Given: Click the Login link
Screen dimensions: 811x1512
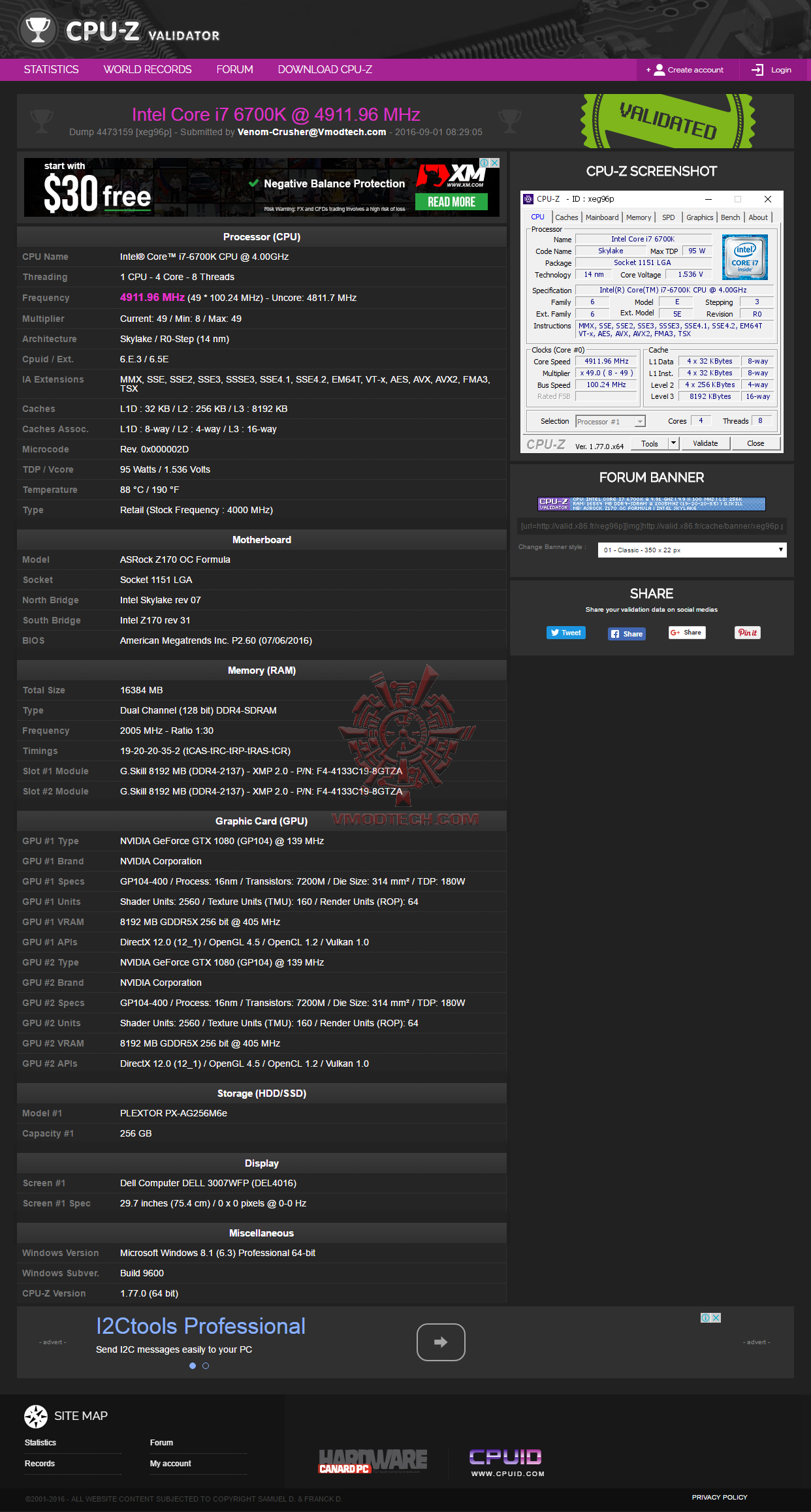Looking at the screenshot, I should [772, 70].
